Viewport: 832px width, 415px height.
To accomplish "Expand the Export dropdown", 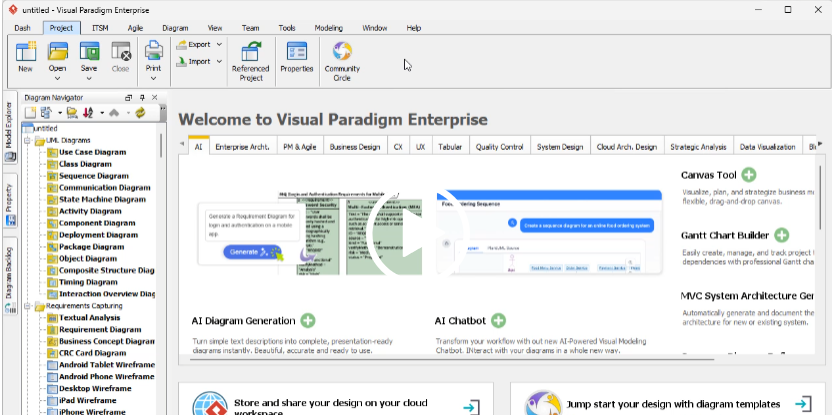I will coord(219,45).
